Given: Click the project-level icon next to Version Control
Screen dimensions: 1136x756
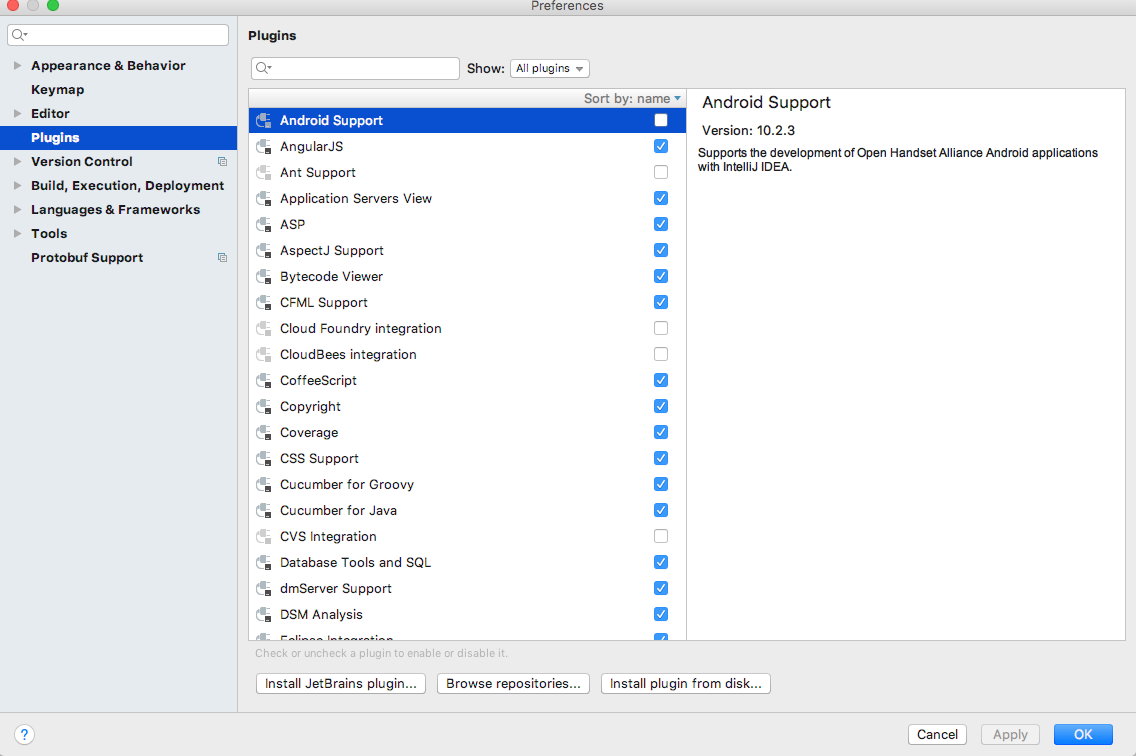Looking at the screenshot, I should coord(222,162).
